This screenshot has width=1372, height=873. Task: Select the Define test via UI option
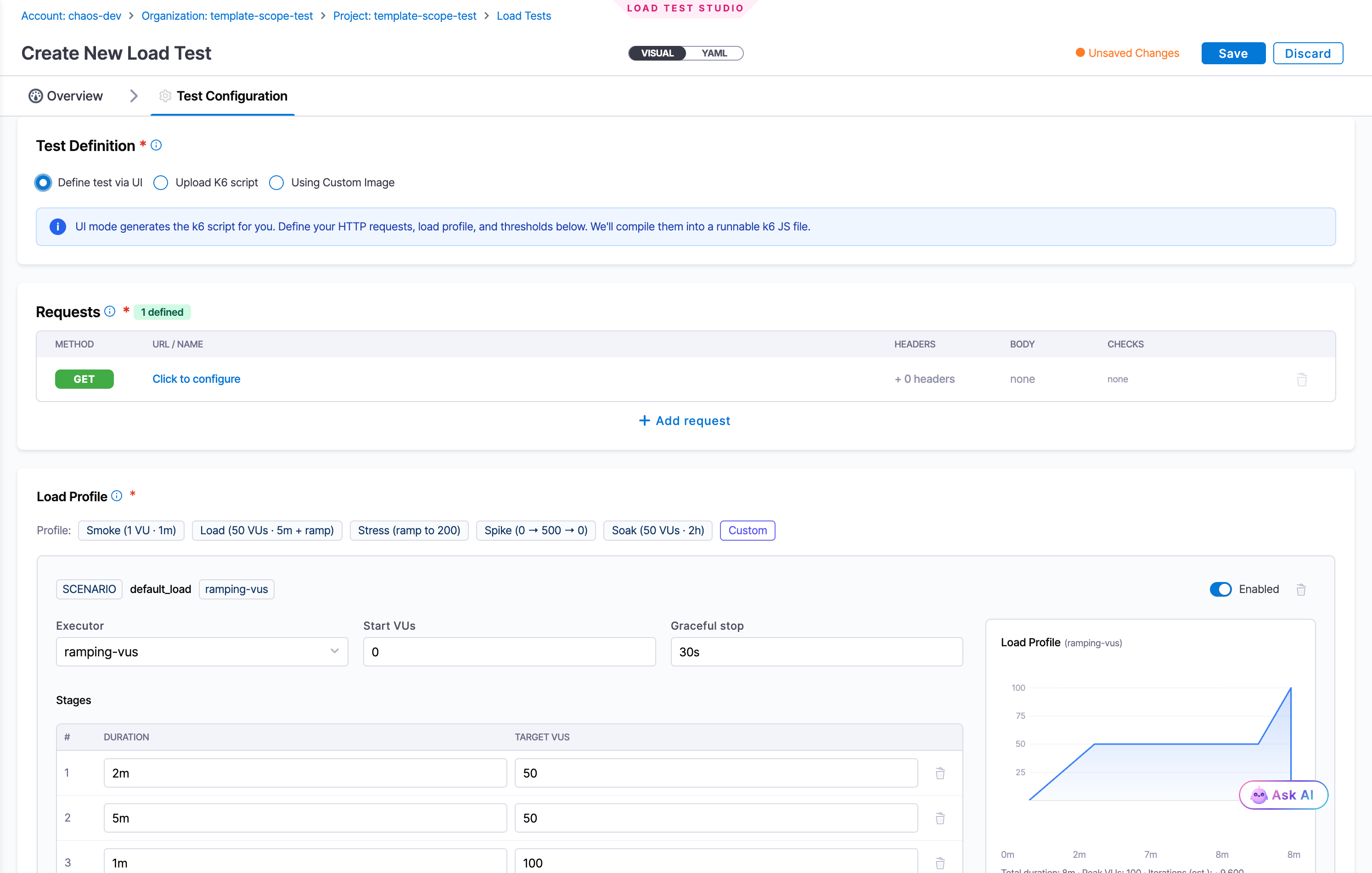point(43,183)
